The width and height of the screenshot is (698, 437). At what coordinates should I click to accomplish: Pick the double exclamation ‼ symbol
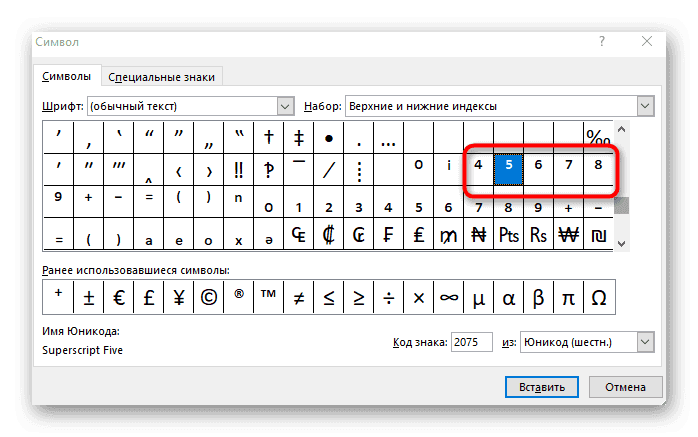tap(239, 170)
